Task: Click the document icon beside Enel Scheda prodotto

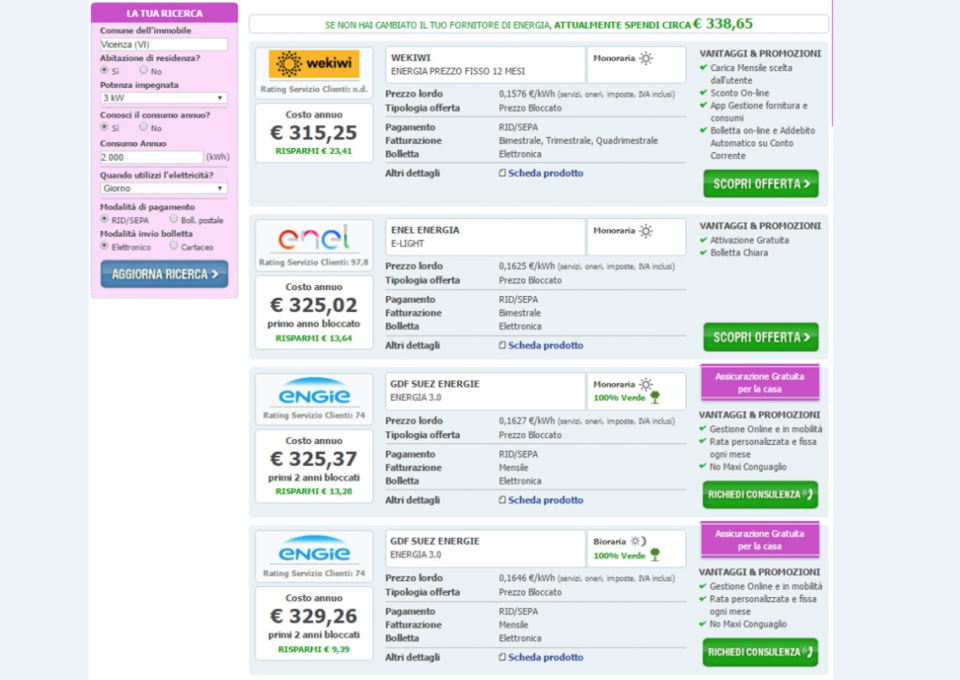Action: pyautogui.click(x=502, y=345)
